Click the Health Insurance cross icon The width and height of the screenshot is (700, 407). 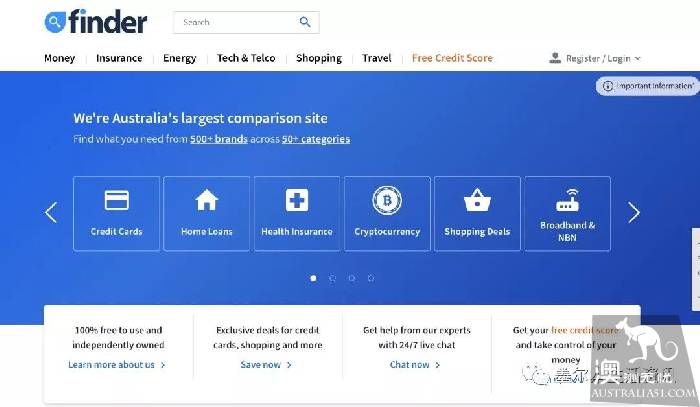pos(297,200)
